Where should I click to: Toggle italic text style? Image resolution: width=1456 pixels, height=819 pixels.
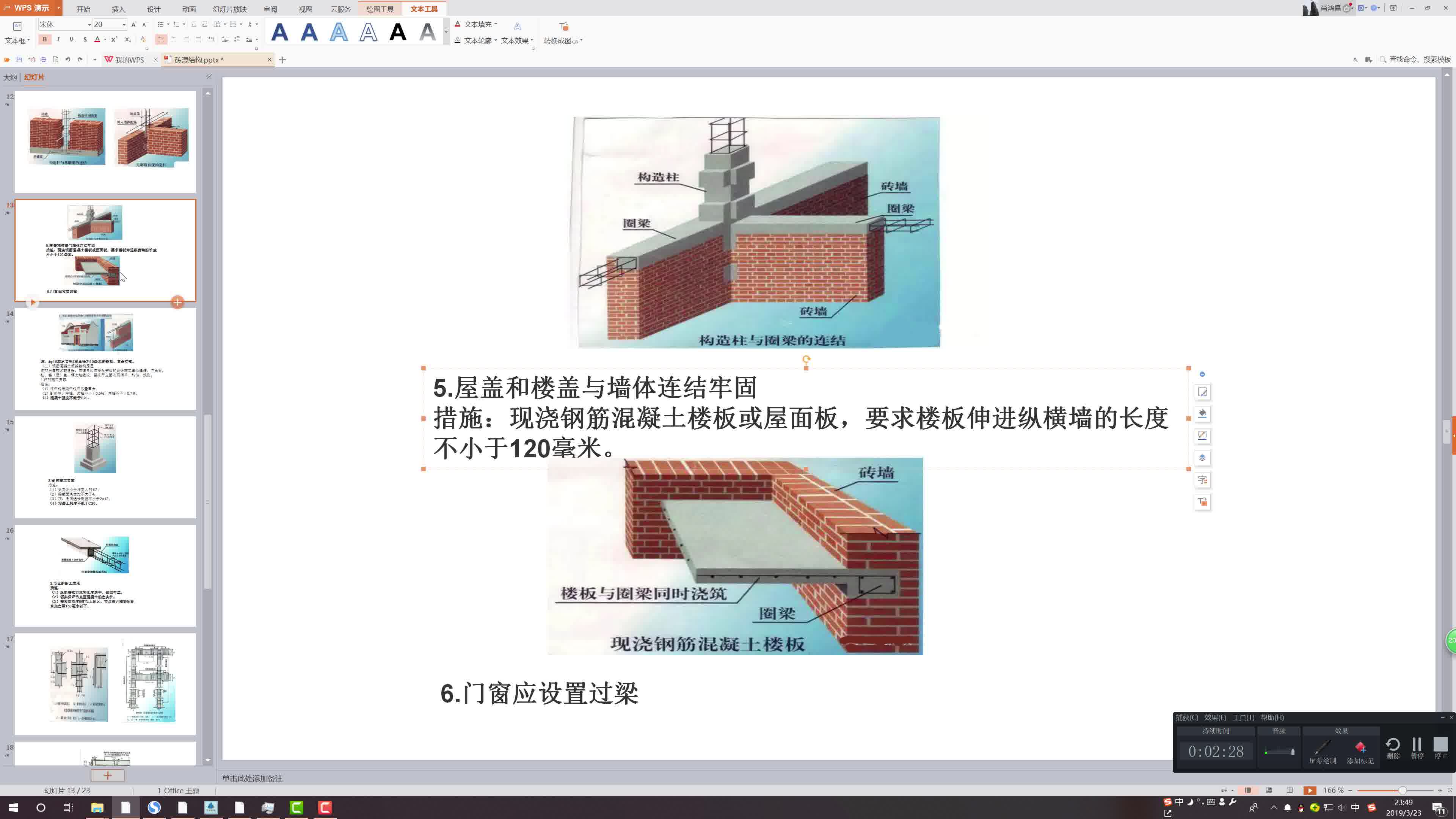point(58,39)
